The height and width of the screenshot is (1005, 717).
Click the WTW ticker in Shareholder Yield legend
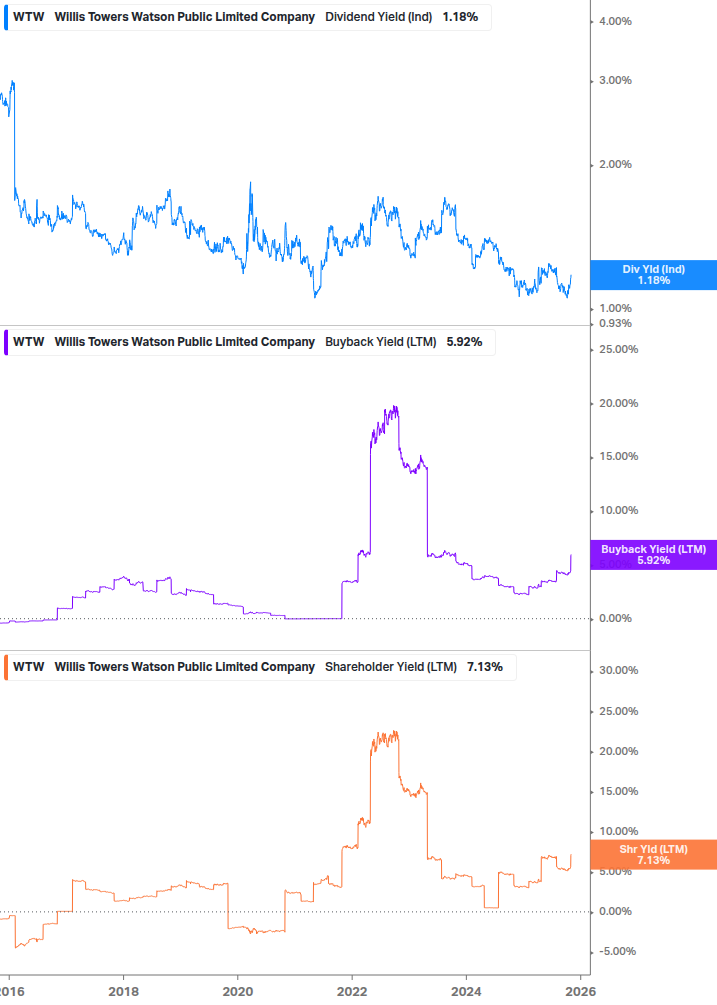pyautogui.click(x=29, y=667)
